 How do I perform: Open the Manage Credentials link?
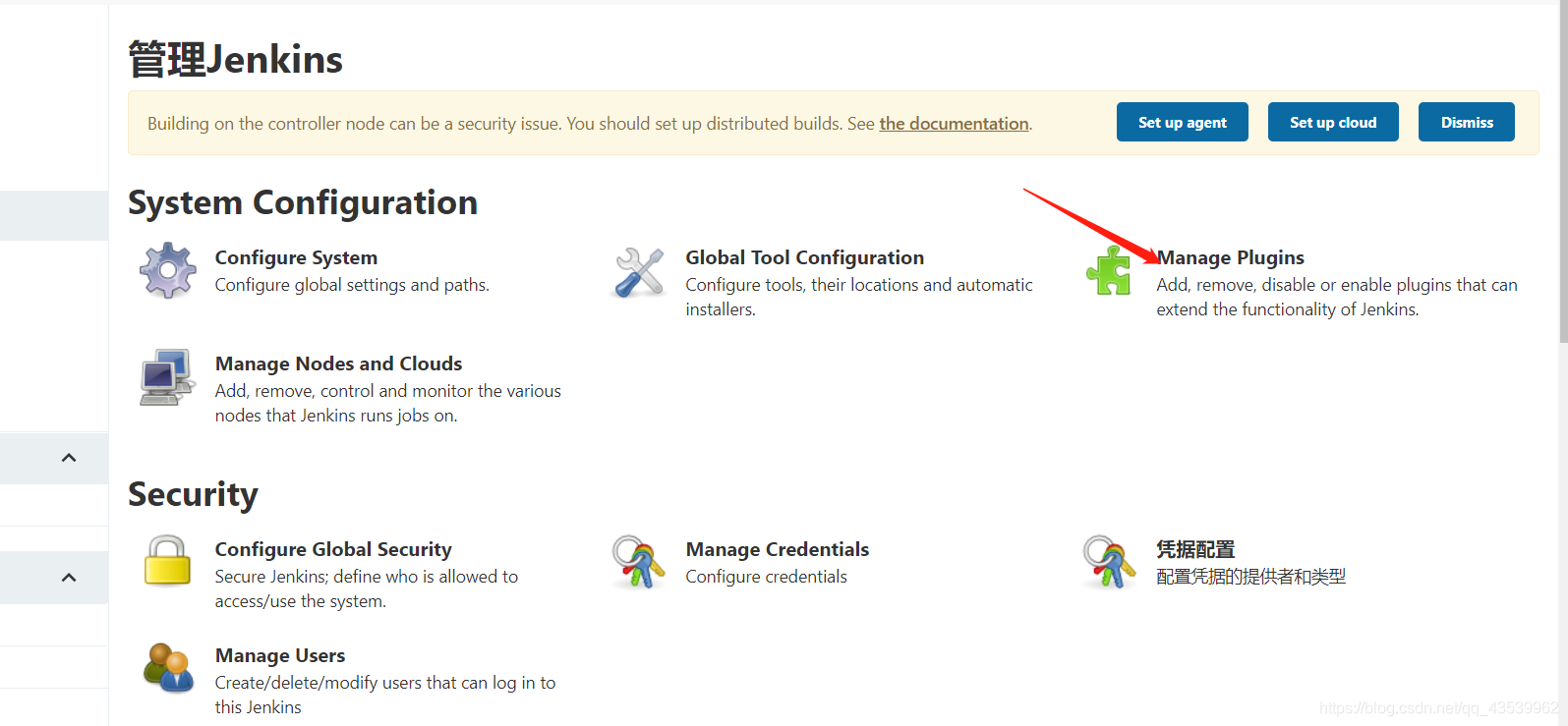point(778,549)
